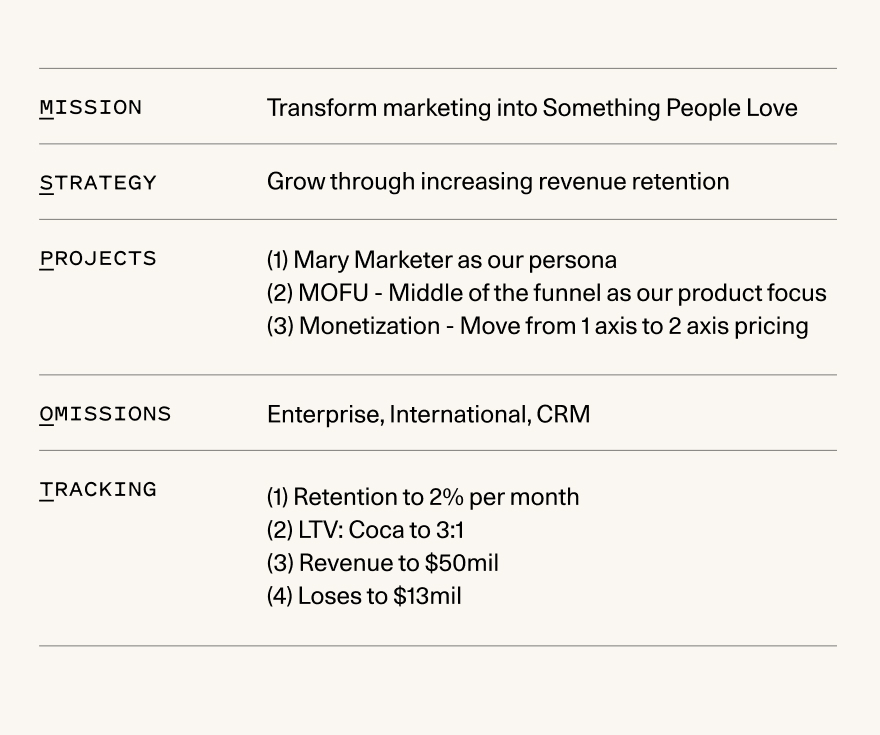Click the TRACKING section label
Viewport: 880px width, 735px height.
pos(98,490)
